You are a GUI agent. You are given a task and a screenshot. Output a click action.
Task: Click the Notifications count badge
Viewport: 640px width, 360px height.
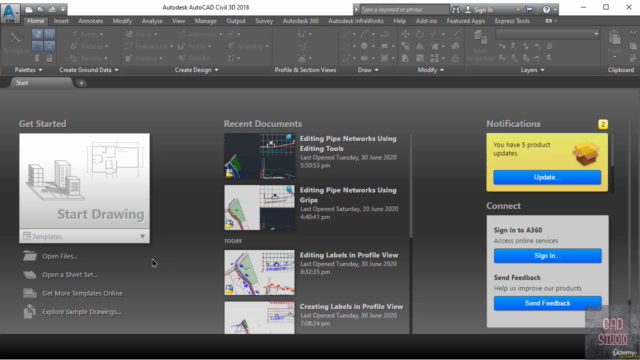click(x=603, y=124)
